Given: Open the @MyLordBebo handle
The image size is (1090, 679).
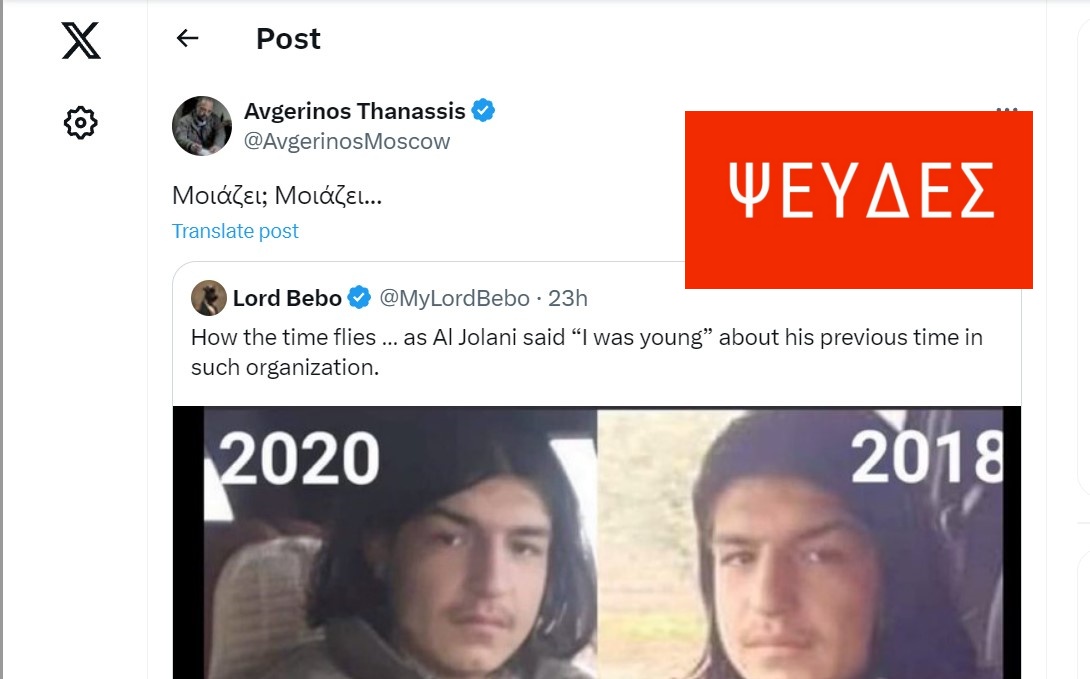Looking at the screenshot, I should coord(454,298).
